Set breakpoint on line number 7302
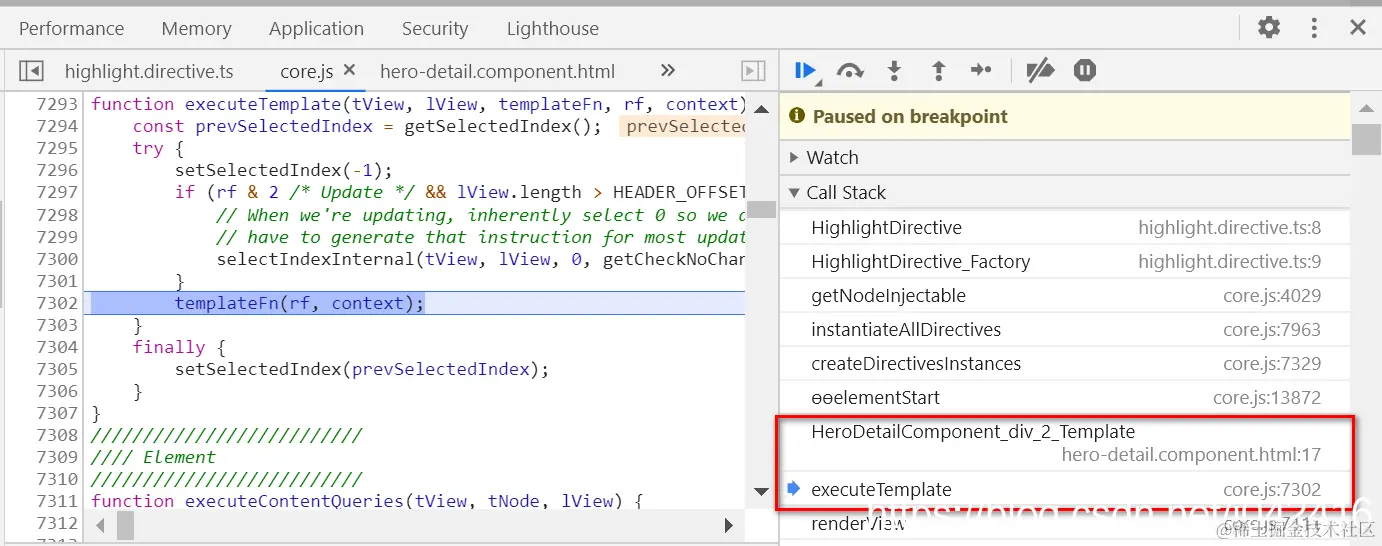 tap(56, 303)
